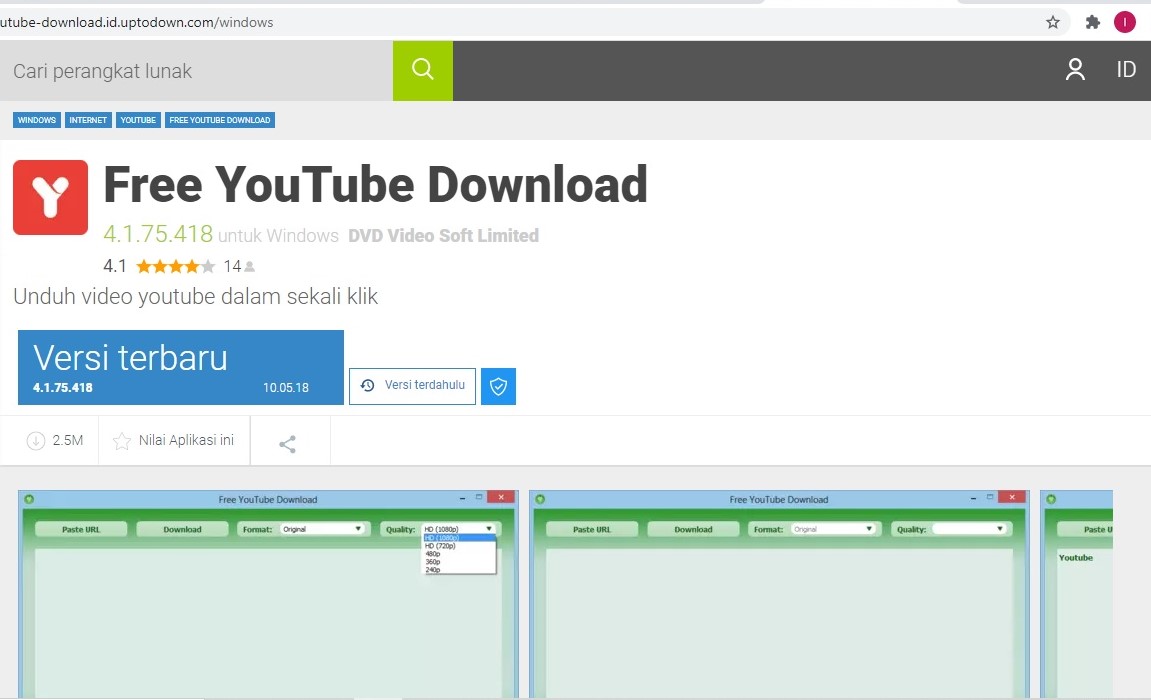Viewport: 1151px width, 700px height.
Task: Open the user account icon
Action: [x=1075, y=70]
